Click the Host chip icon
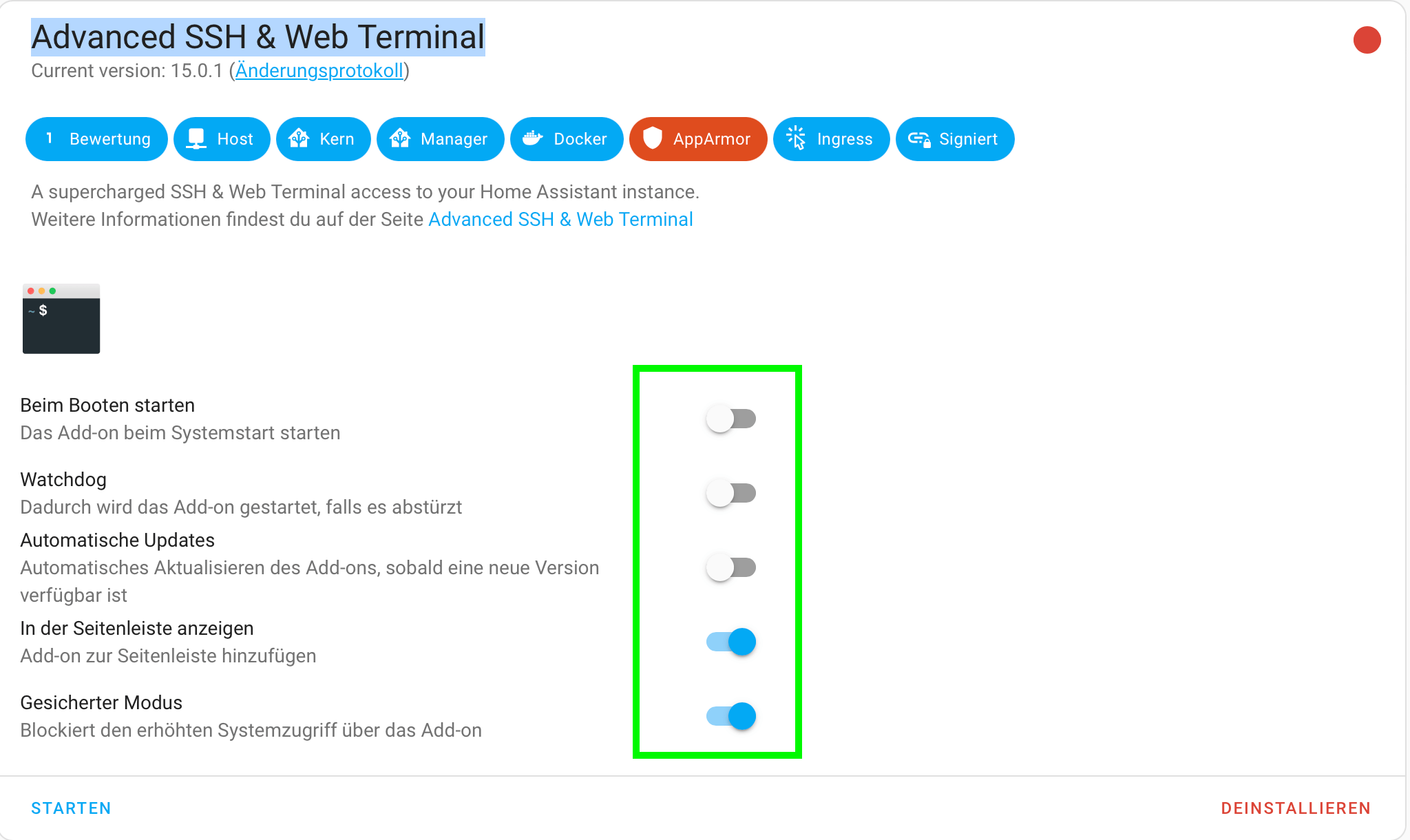Image resolution: width=1410 pixels, height=840 pixels. [197, 139]
